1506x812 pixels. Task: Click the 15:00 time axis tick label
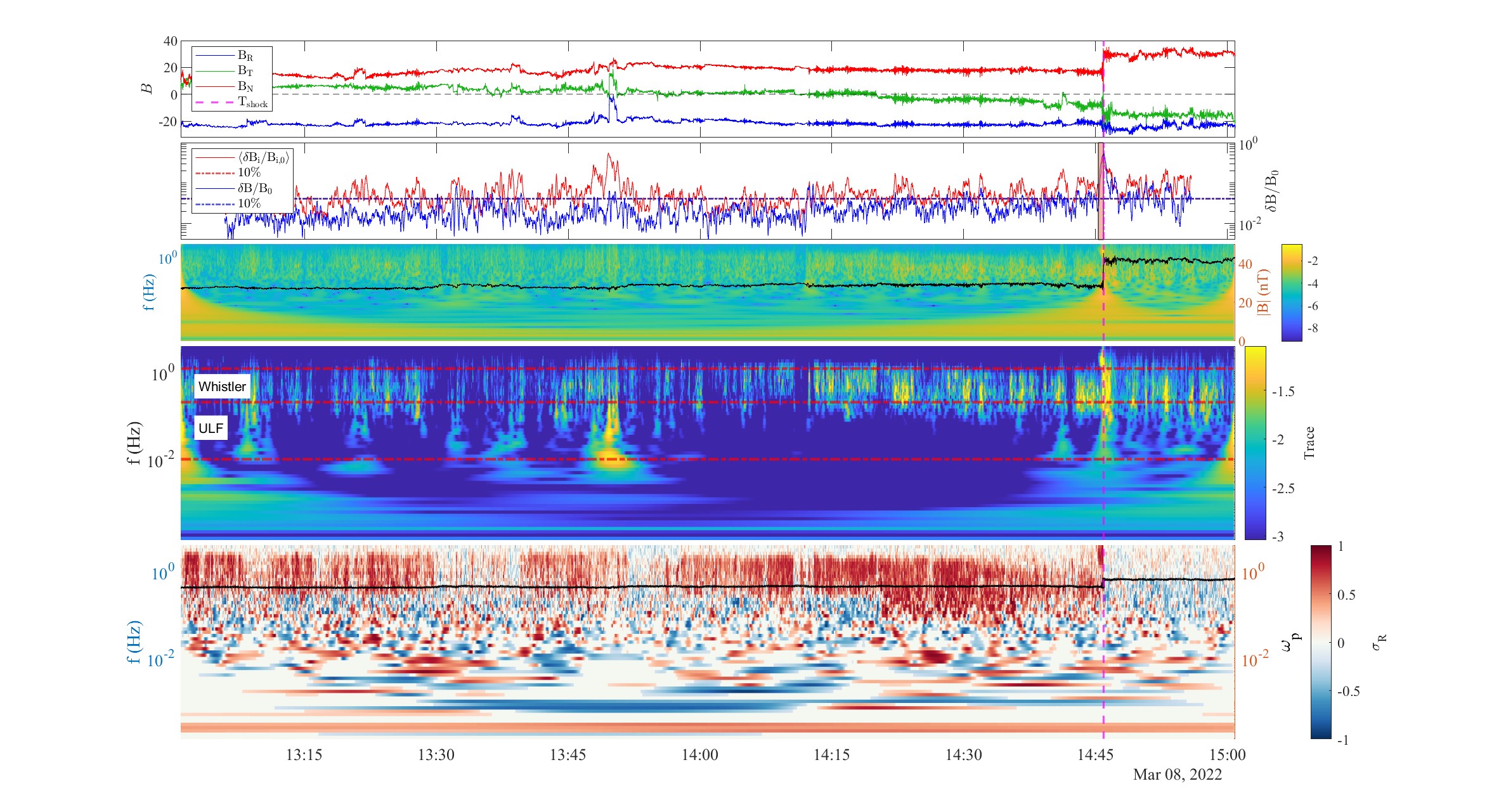point(1228,755)
